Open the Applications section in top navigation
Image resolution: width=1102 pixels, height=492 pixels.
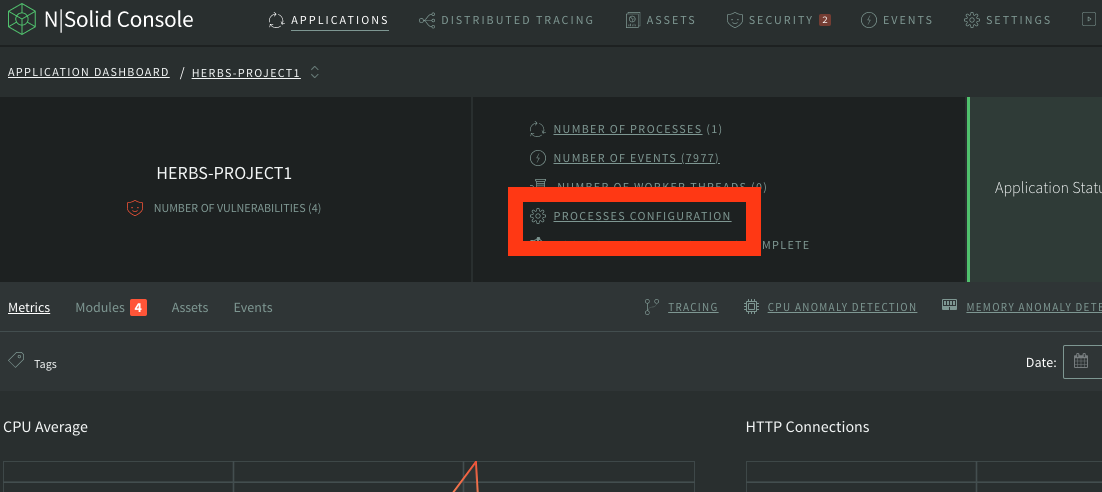(339, 20)
